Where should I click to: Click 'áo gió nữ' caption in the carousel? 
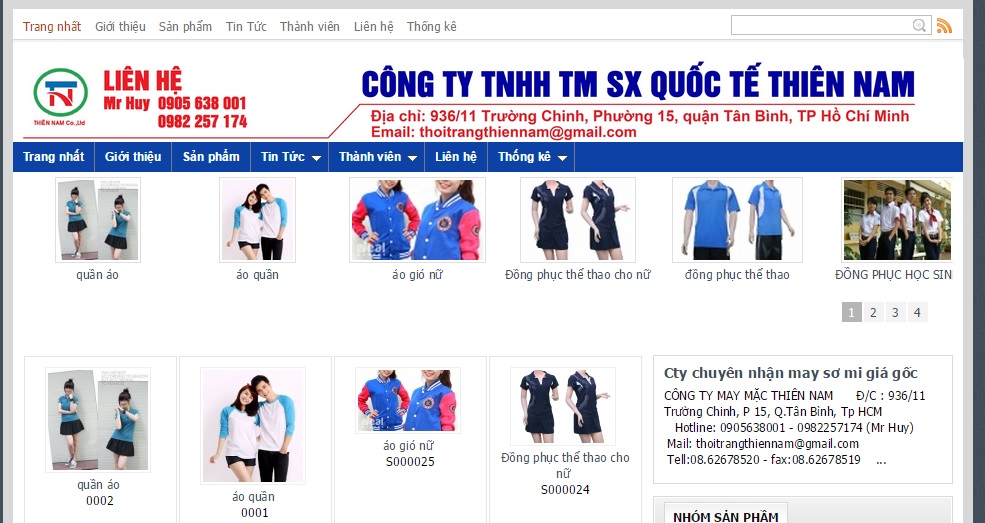[x=417, y=275]
